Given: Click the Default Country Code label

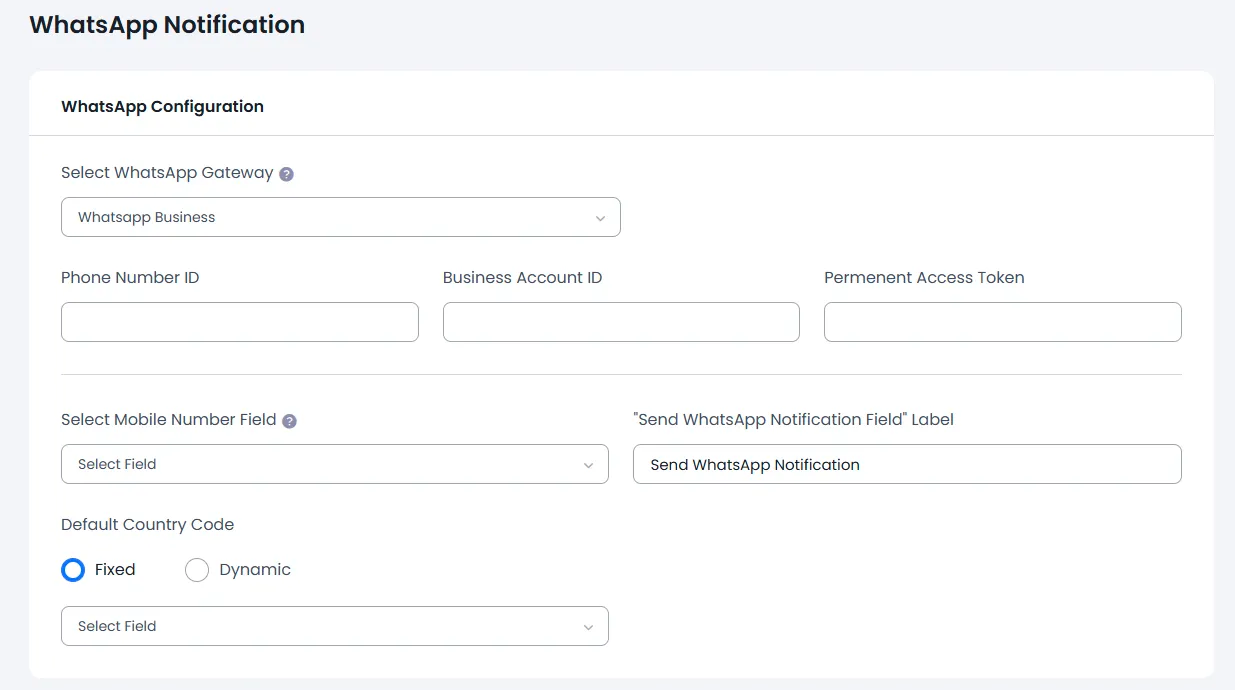Looking at the screenshot, I should 147,524.
